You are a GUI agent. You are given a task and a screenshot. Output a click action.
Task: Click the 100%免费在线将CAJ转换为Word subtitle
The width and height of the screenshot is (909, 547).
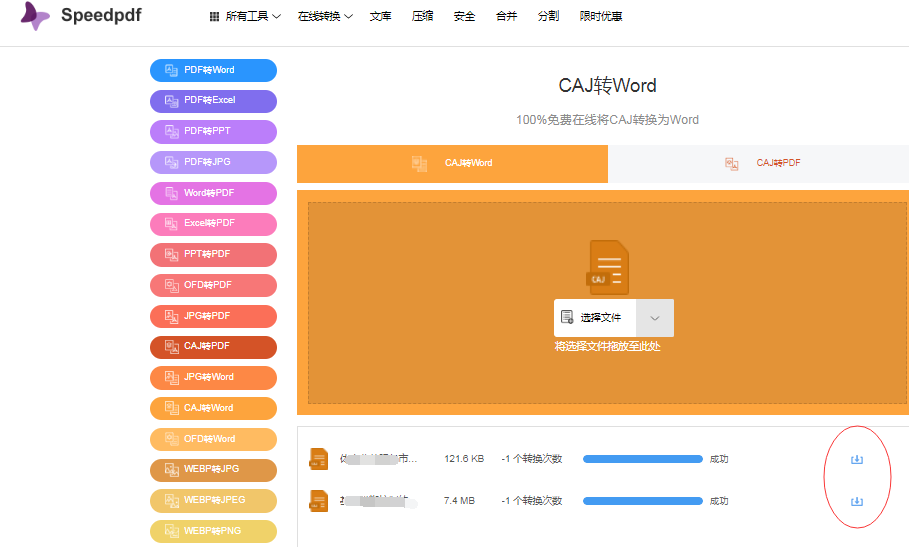[608, 120]
